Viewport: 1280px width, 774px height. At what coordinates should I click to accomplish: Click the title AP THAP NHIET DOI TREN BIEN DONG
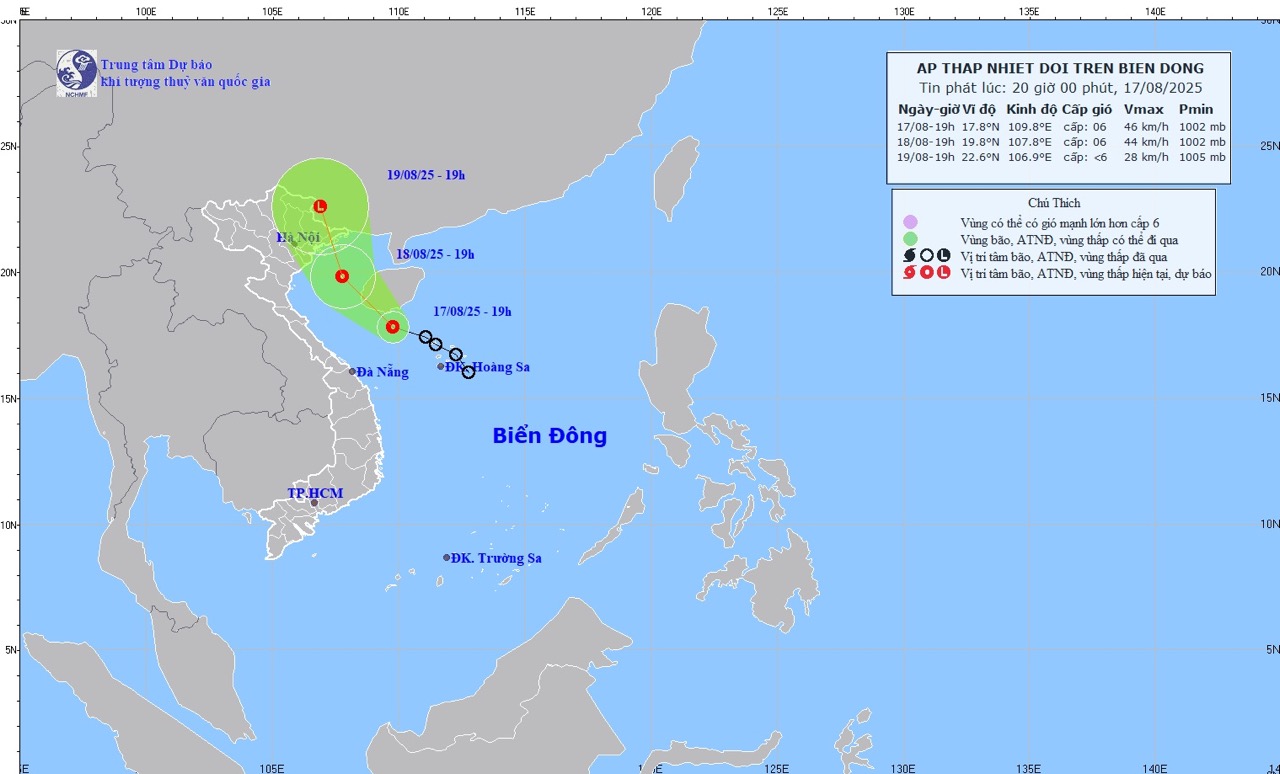pyautogui.click(x=1060, y=69)
